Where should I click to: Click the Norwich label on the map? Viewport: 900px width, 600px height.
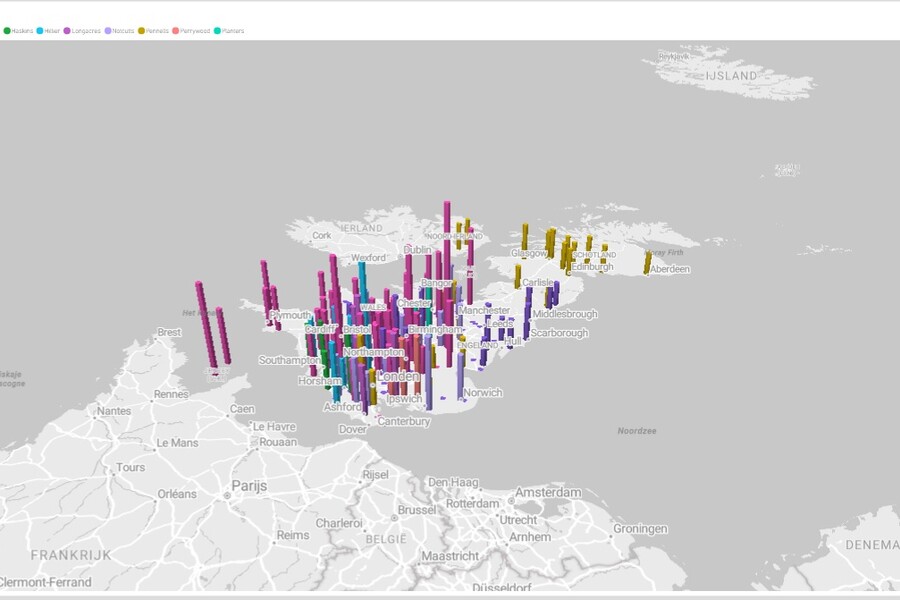(483, 392)
